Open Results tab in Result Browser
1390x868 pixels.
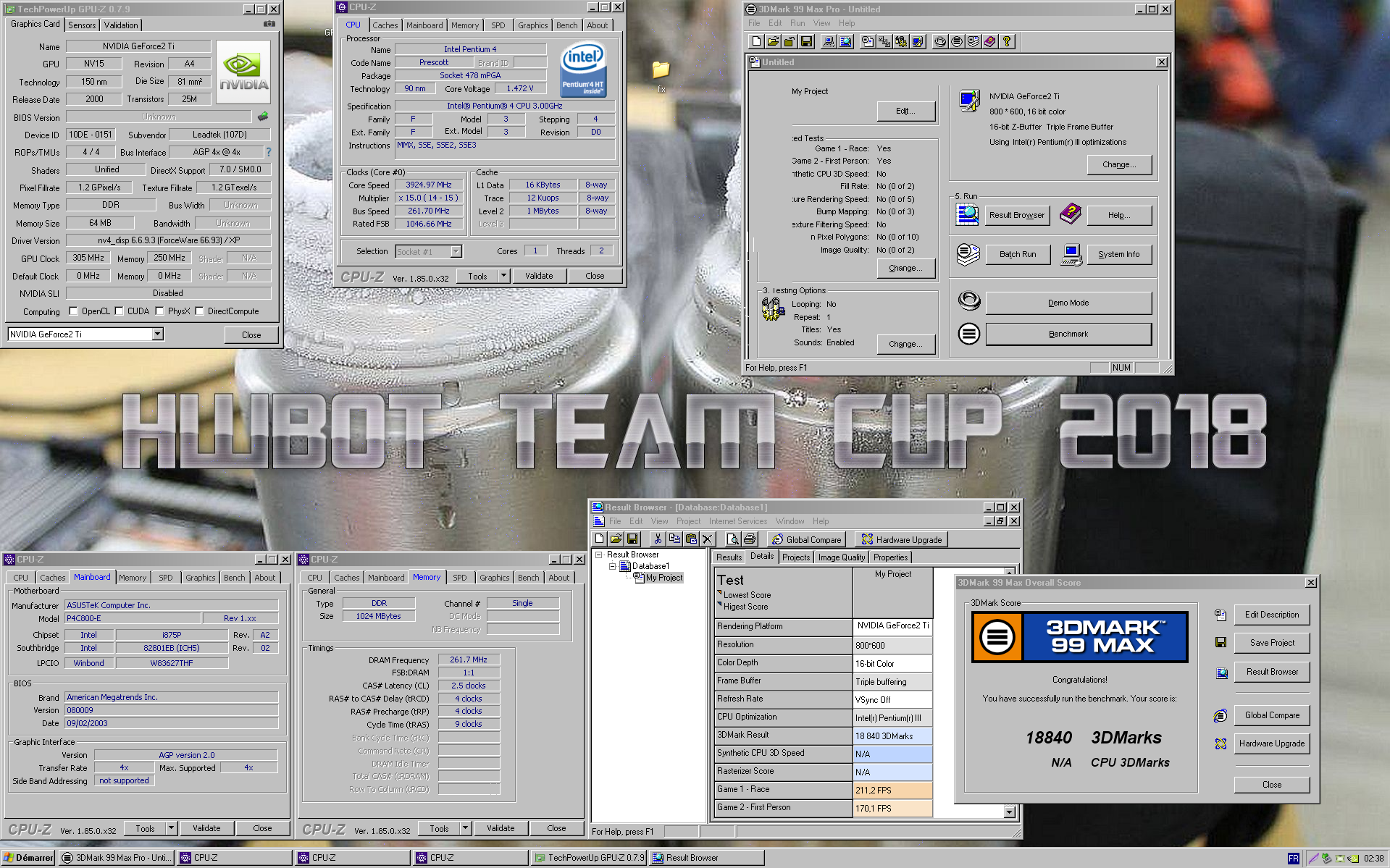point(729,557)
